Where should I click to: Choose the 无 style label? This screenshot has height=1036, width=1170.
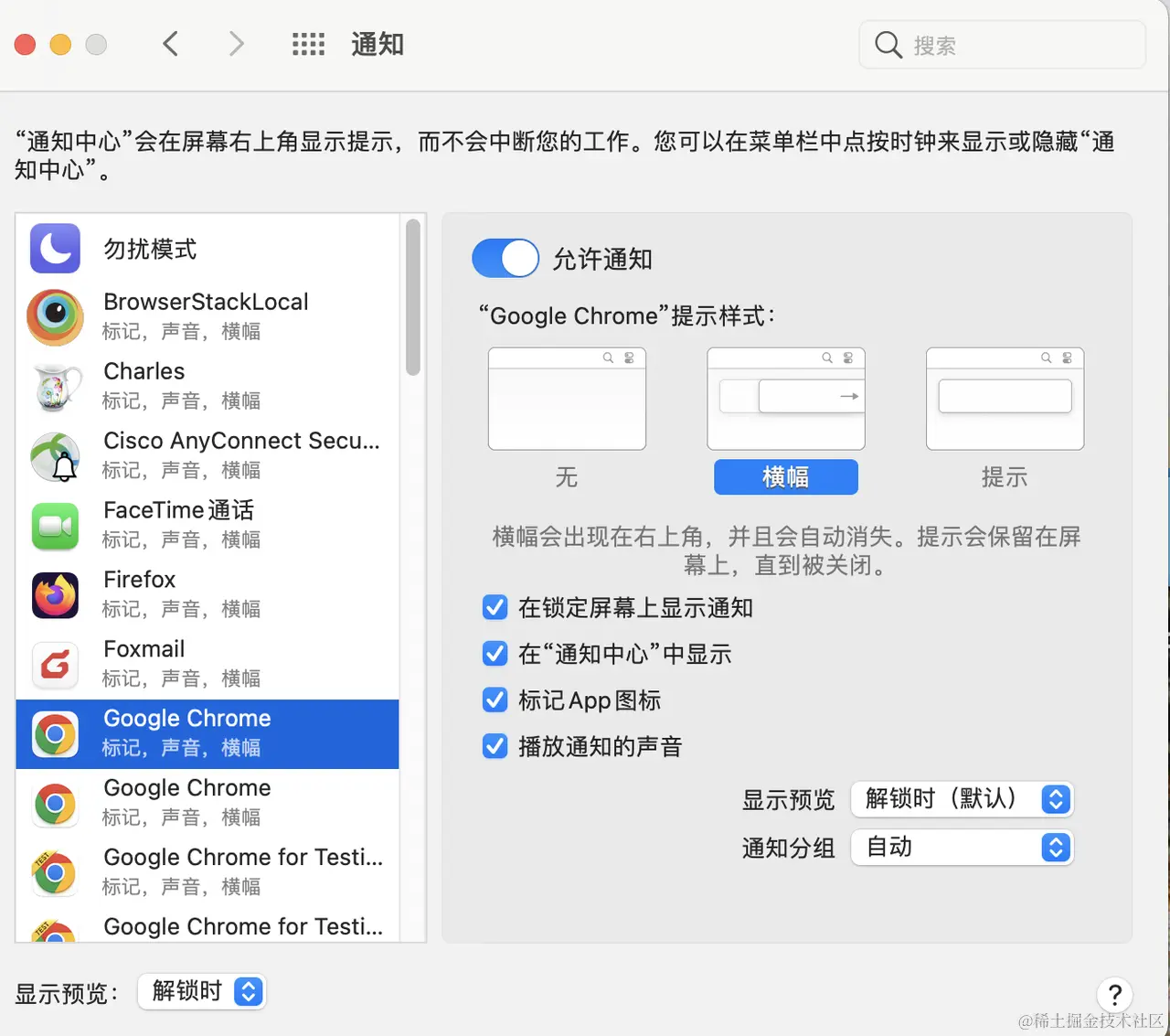pyautogui.click(x=567, y=477)
